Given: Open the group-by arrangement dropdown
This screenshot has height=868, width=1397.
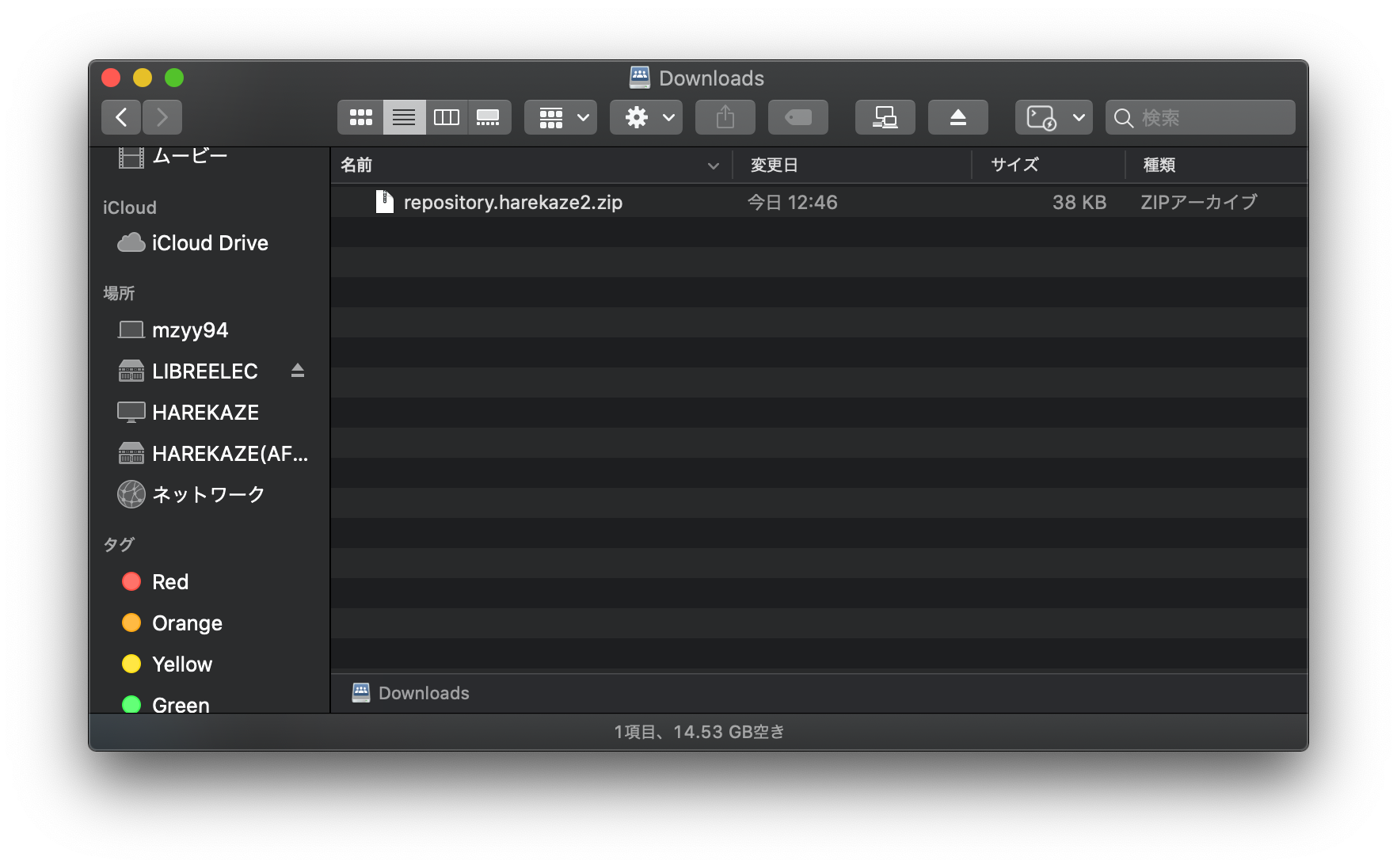Looking at the screenshot, I should point(561,117).
